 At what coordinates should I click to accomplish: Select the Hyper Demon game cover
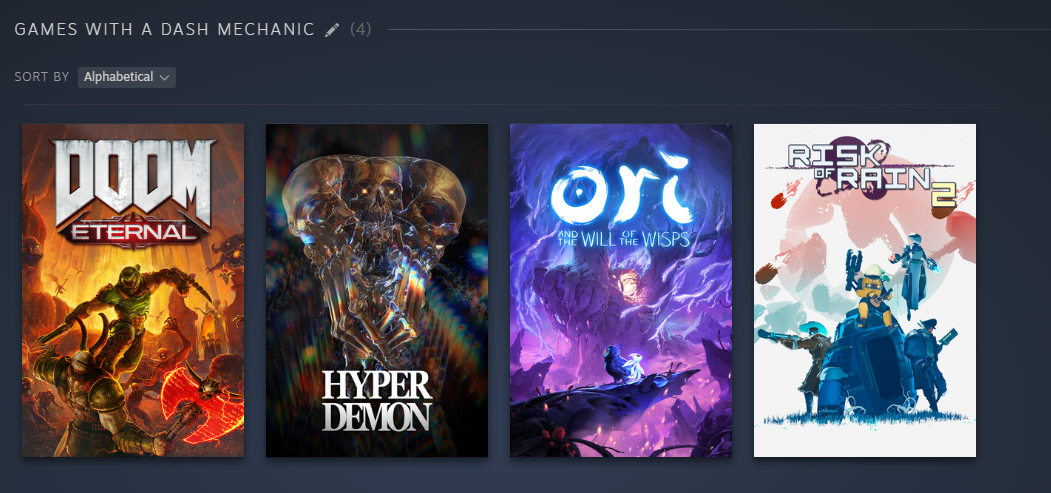click(x=377, y=290)
